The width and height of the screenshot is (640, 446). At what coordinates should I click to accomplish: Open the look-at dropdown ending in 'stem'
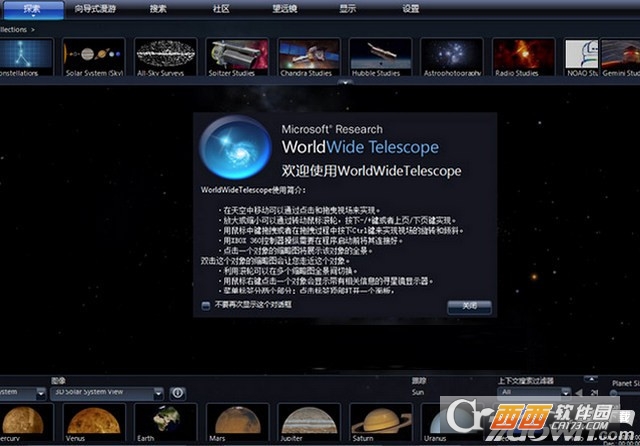[22, 393]
